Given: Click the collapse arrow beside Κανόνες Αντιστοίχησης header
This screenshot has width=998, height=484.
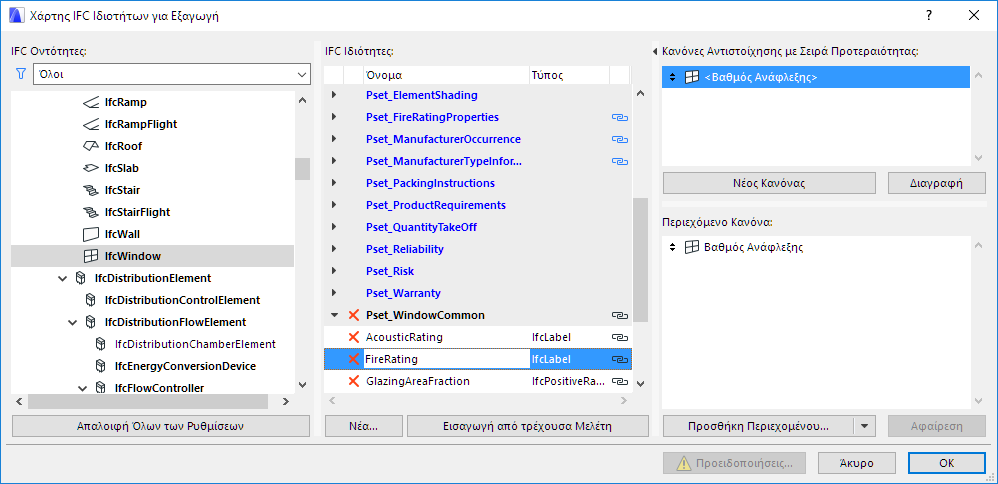Looking at the screenshot, I should [654, 51].
